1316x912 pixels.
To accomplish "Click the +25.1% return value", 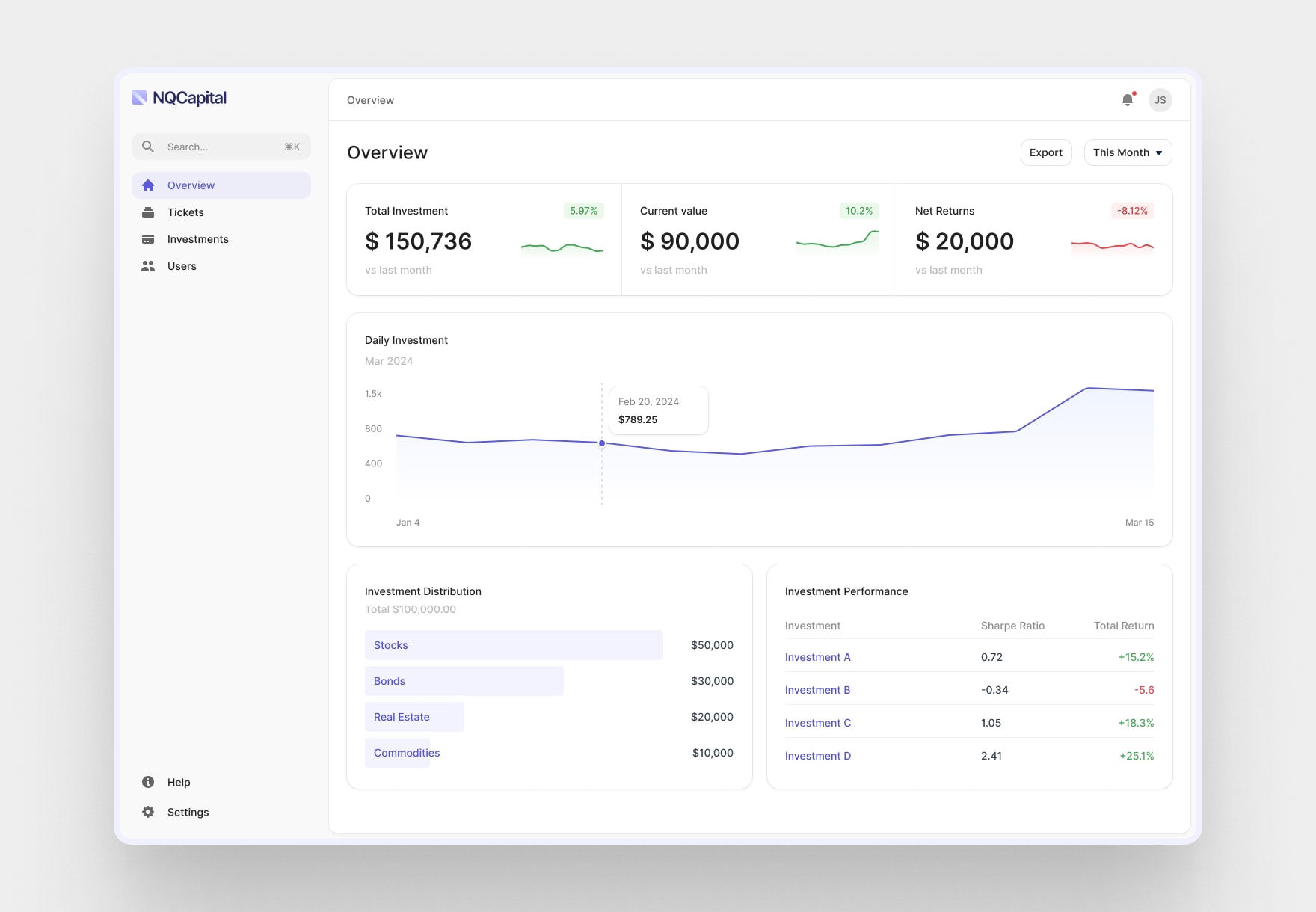I will click(x=1137, y=756).
